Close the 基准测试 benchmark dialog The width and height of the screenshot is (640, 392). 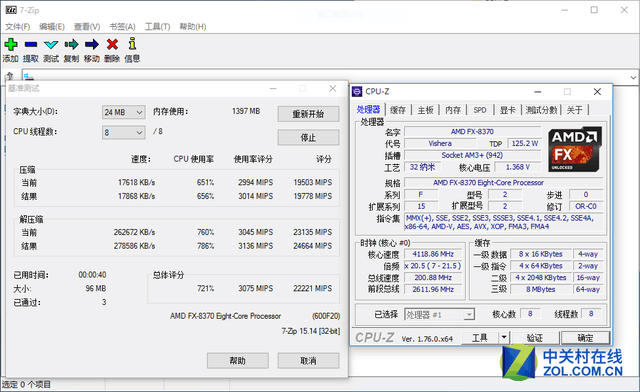[333, 88]
